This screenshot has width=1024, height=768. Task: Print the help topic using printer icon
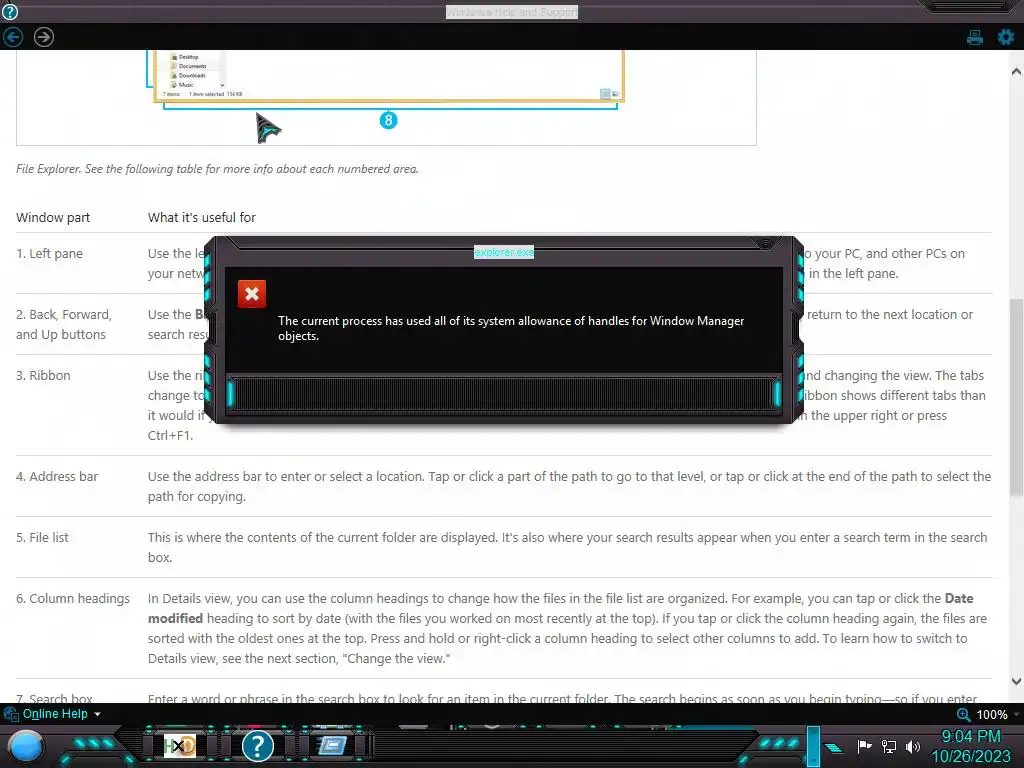point(975,37)
